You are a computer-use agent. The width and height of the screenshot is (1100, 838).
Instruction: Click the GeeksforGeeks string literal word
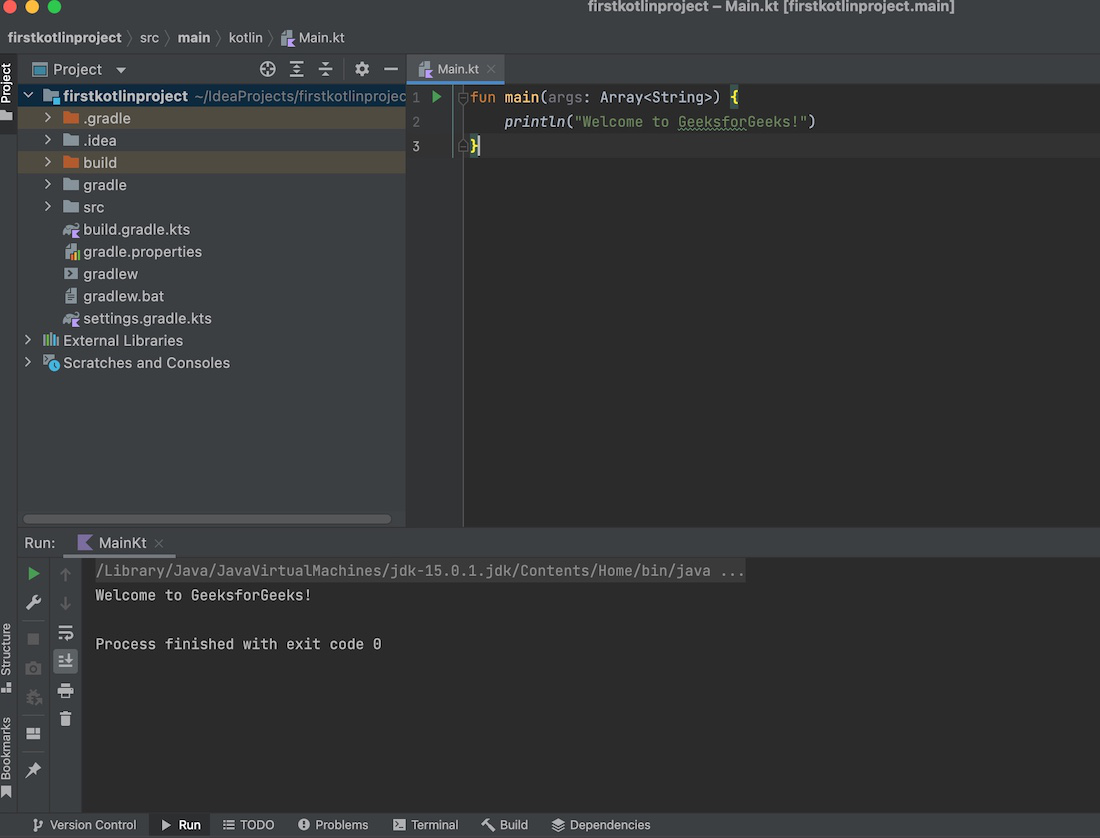pyautogui.click(x=737, y=122)
